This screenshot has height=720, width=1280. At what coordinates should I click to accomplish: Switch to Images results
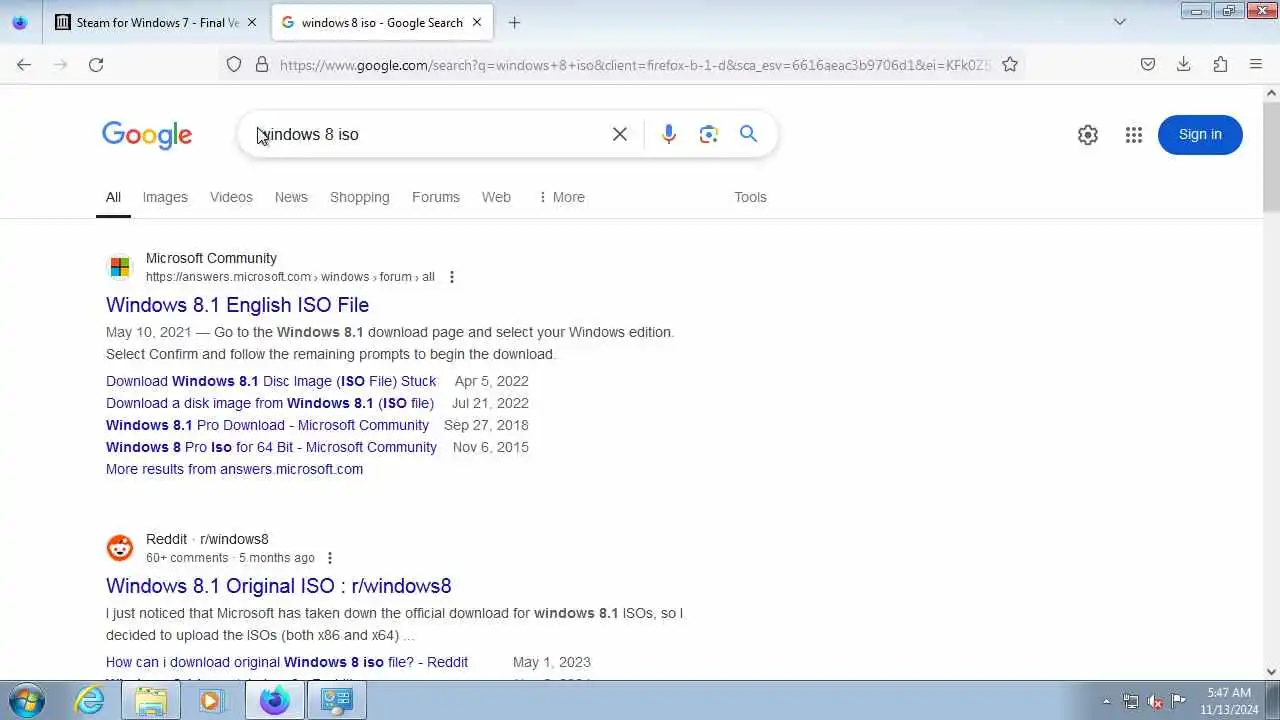pyautogui.click(x=165, y=197)
